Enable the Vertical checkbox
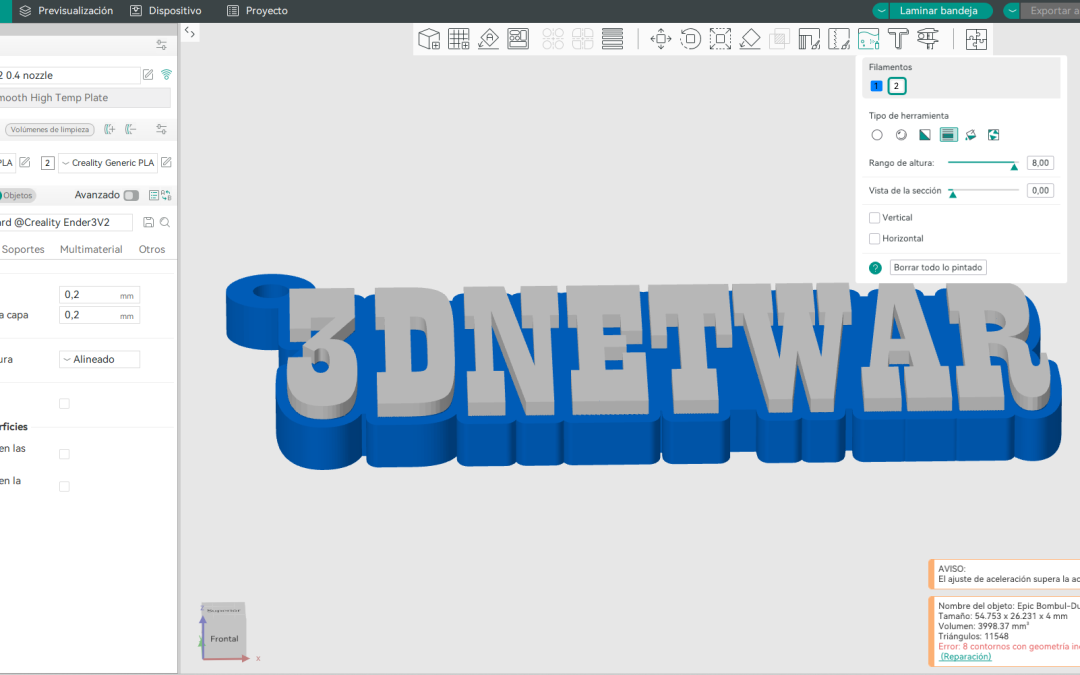 tap(874, 218)
